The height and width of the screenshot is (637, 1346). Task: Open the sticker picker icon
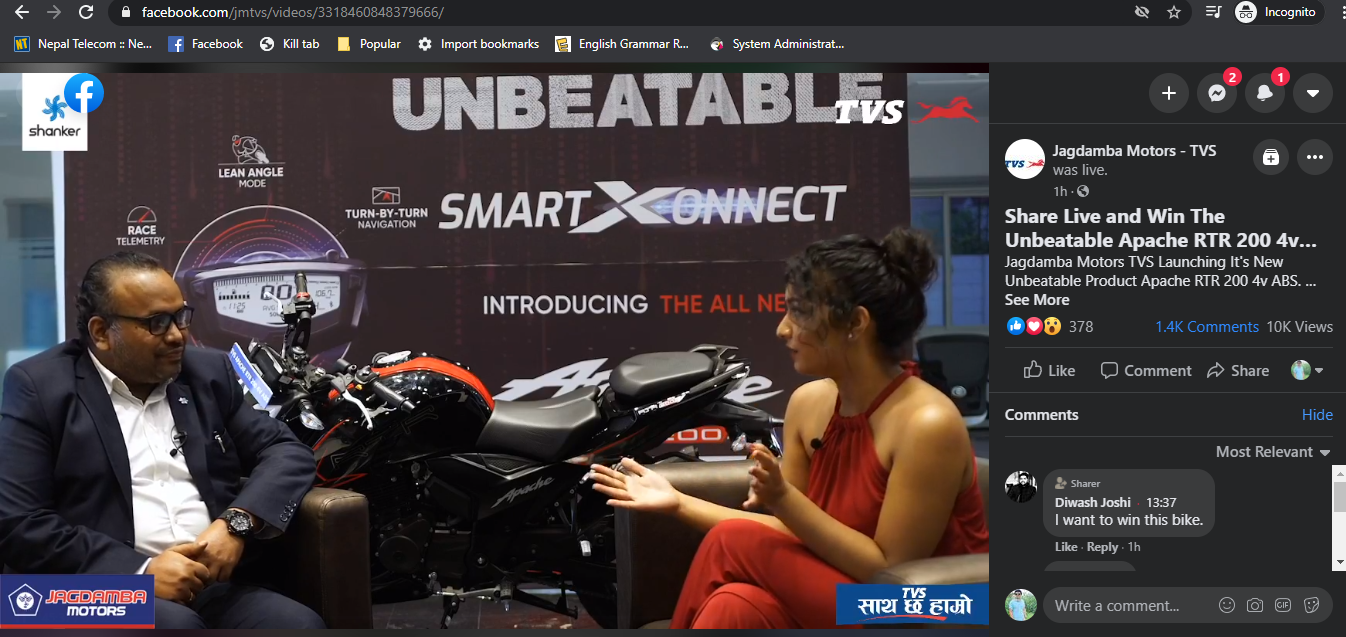click(1312, 605)
